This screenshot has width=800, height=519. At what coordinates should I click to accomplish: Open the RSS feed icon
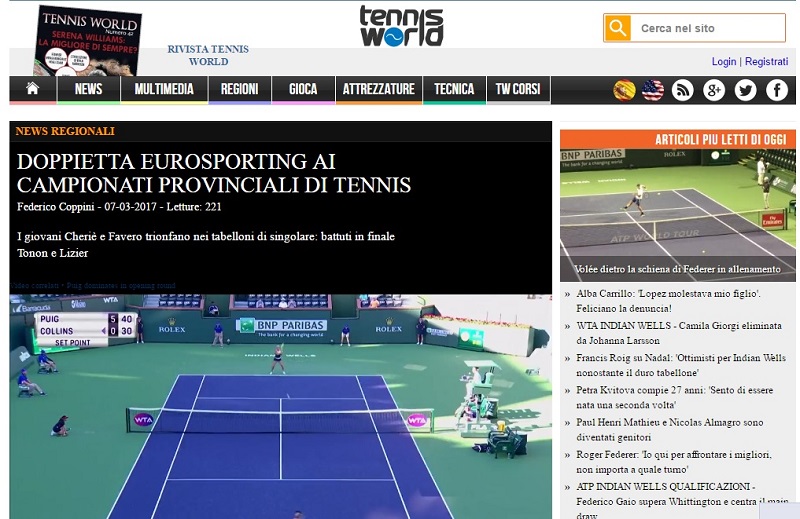[682, 90]
